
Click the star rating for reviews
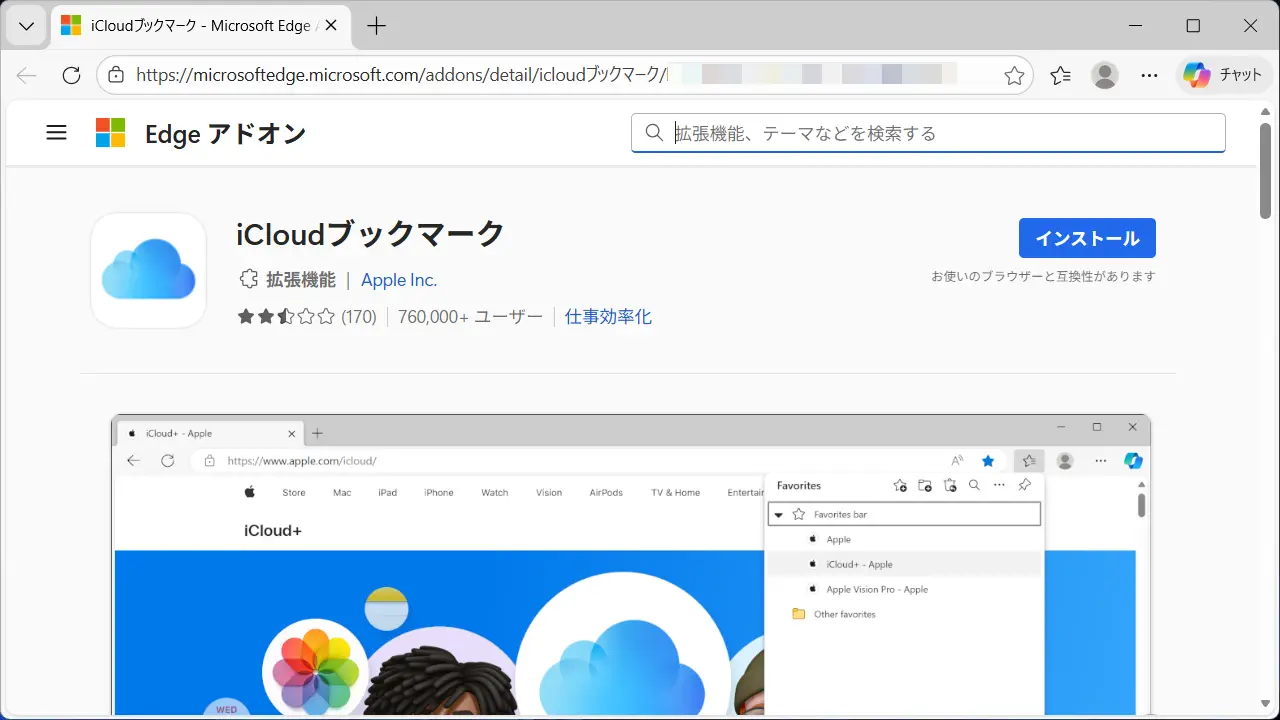tap(286, 317)
